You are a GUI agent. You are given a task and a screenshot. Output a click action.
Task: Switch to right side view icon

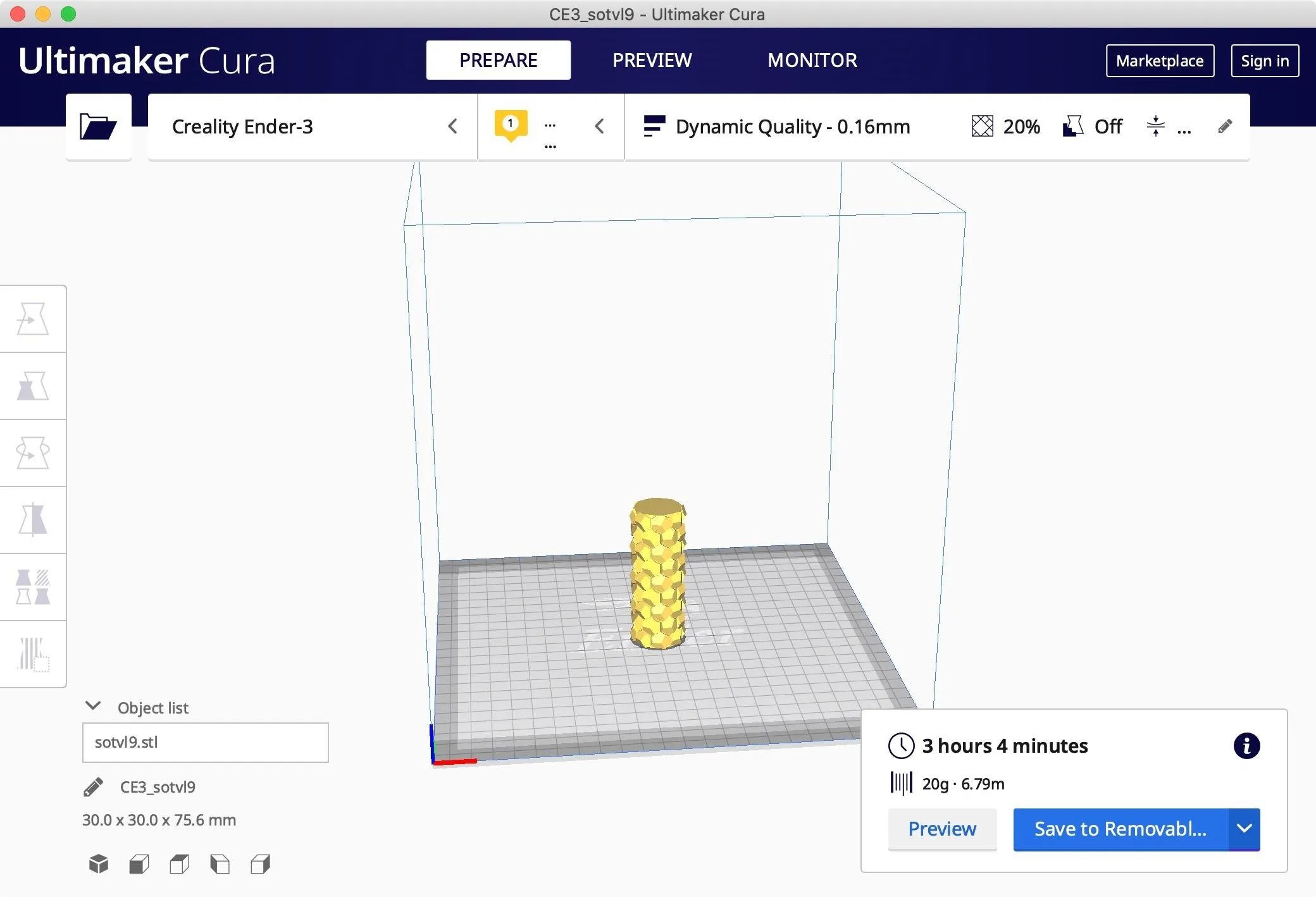point(261,863)
